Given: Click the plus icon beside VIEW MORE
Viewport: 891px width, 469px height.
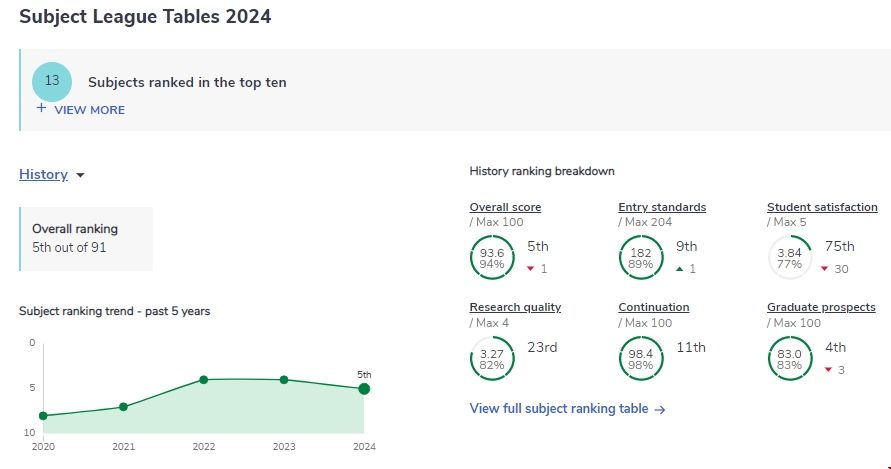Looking at the screenshot, I should pos(41,109).
